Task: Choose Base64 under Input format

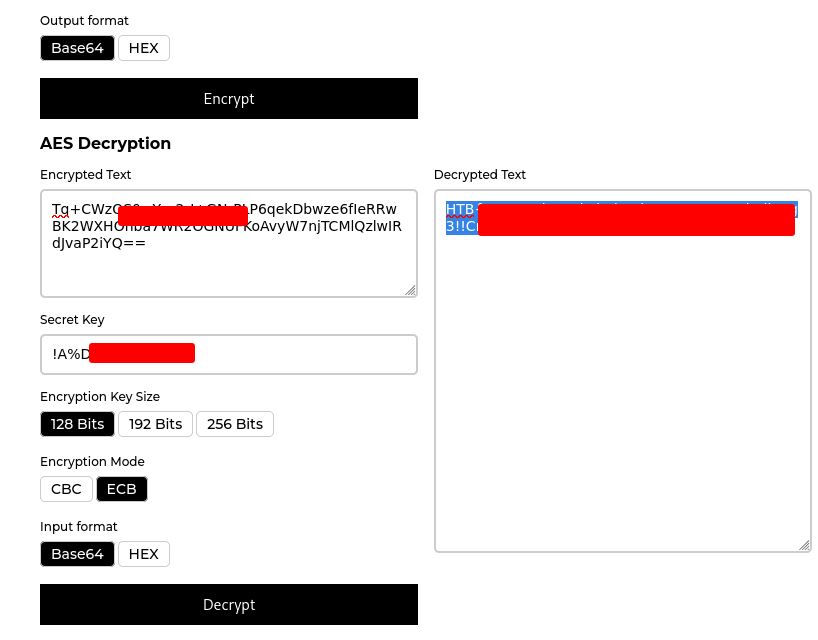Action: [x=77, y=554]
